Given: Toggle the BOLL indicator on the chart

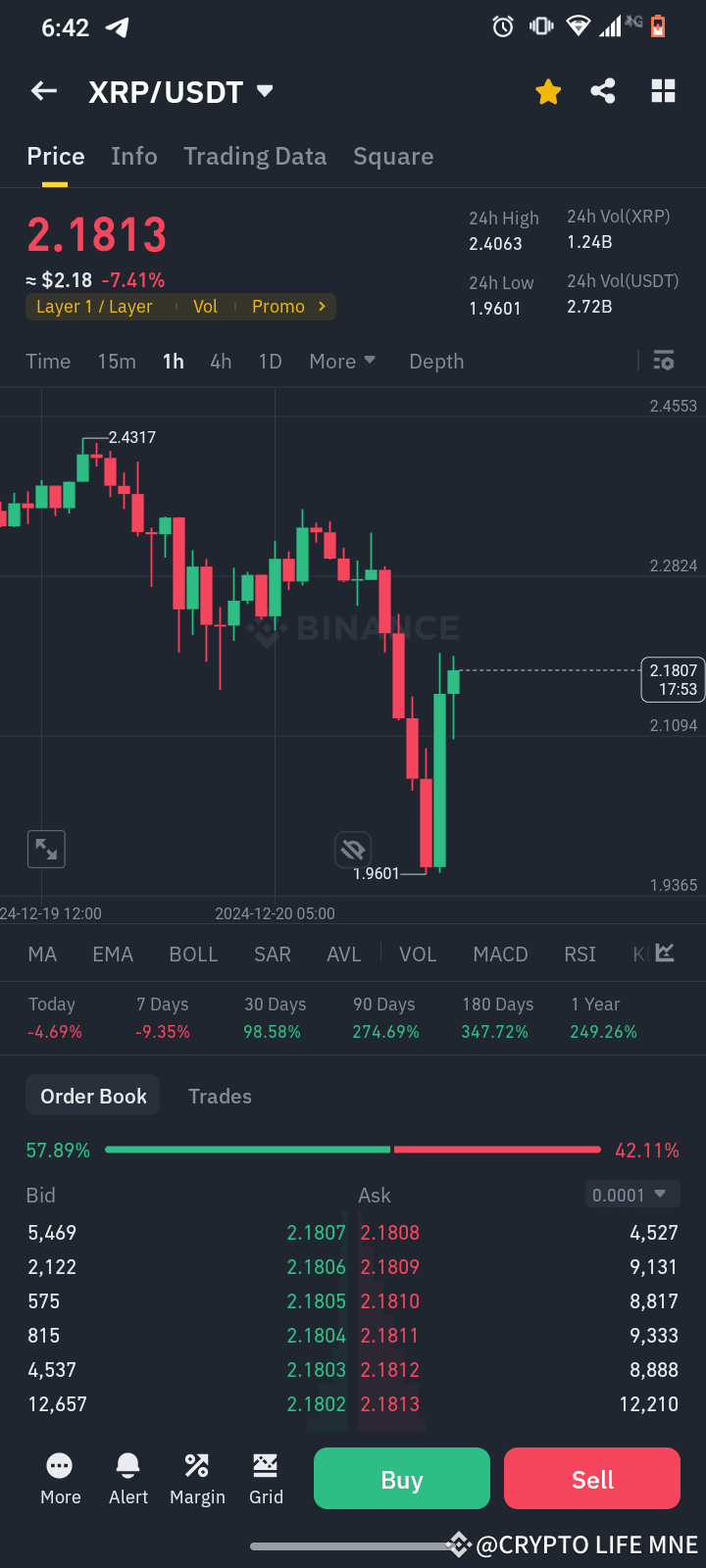Looking at the screenshot, I should [x=193, y=954].
